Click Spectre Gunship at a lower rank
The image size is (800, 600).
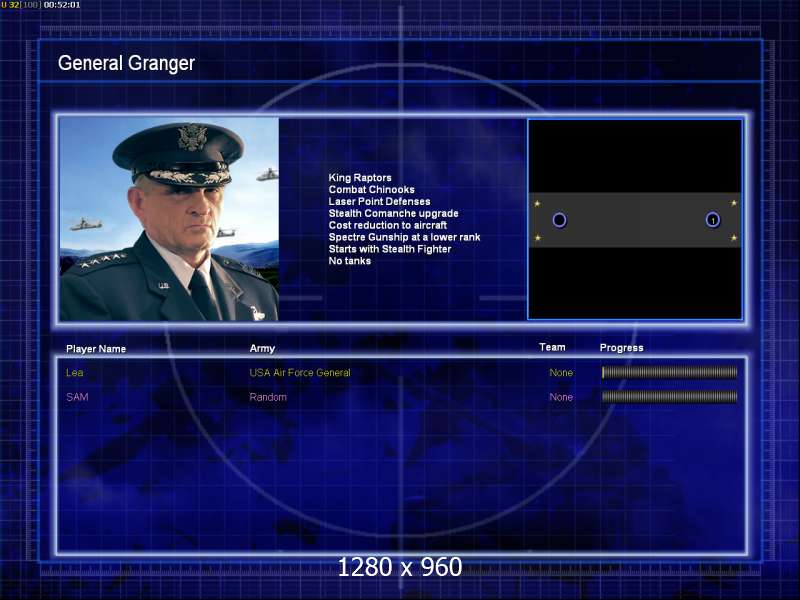(x=404, y=237)
